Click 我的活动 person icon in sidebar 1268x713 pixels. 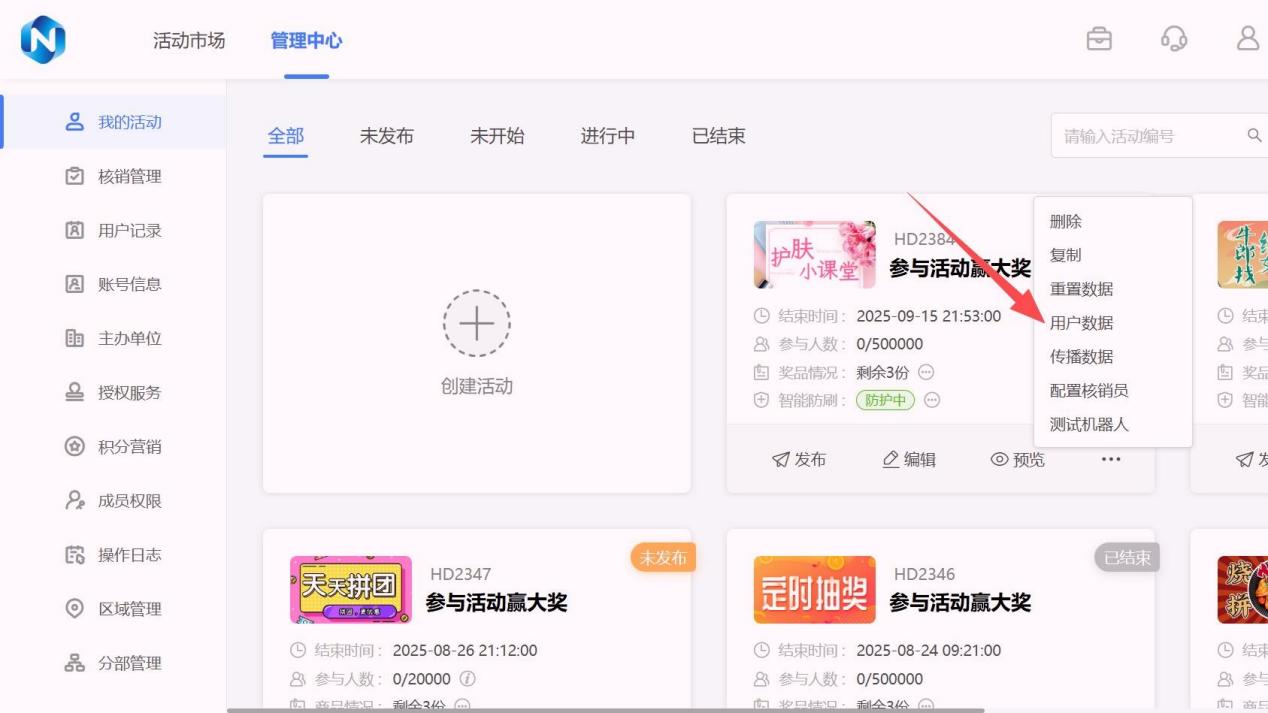[x=75, y=122]
